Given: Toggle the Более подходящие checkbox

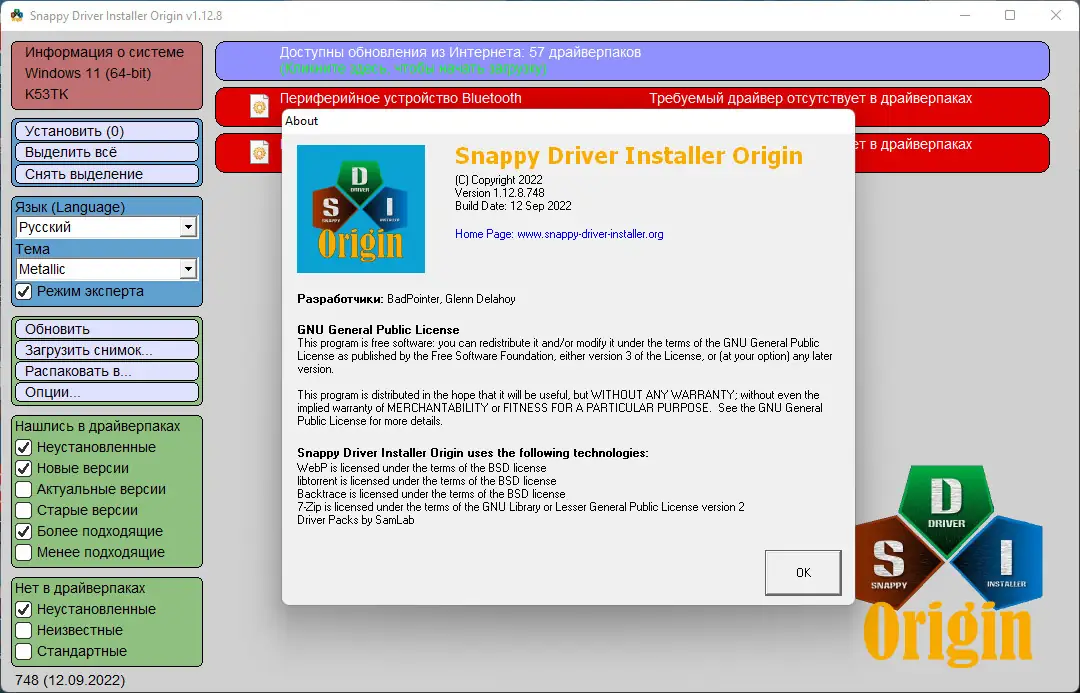Looking at the screenshot, I should tap(24, 531).
